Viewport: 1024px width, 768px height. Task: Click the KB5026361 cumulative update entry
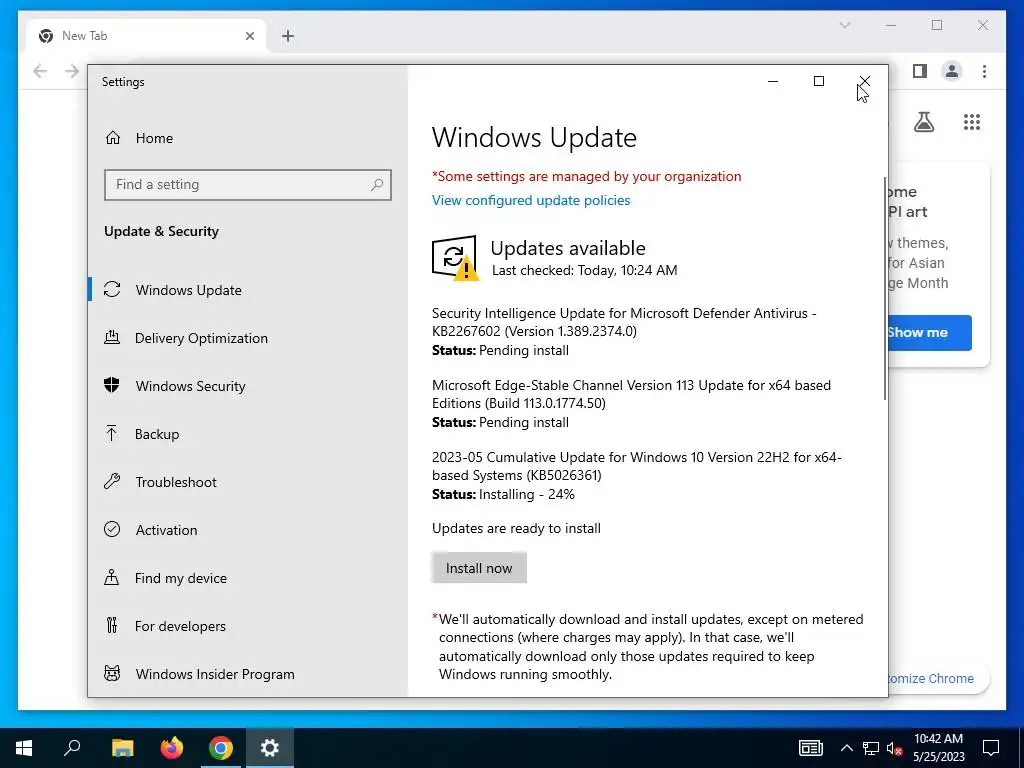[637, 475]
